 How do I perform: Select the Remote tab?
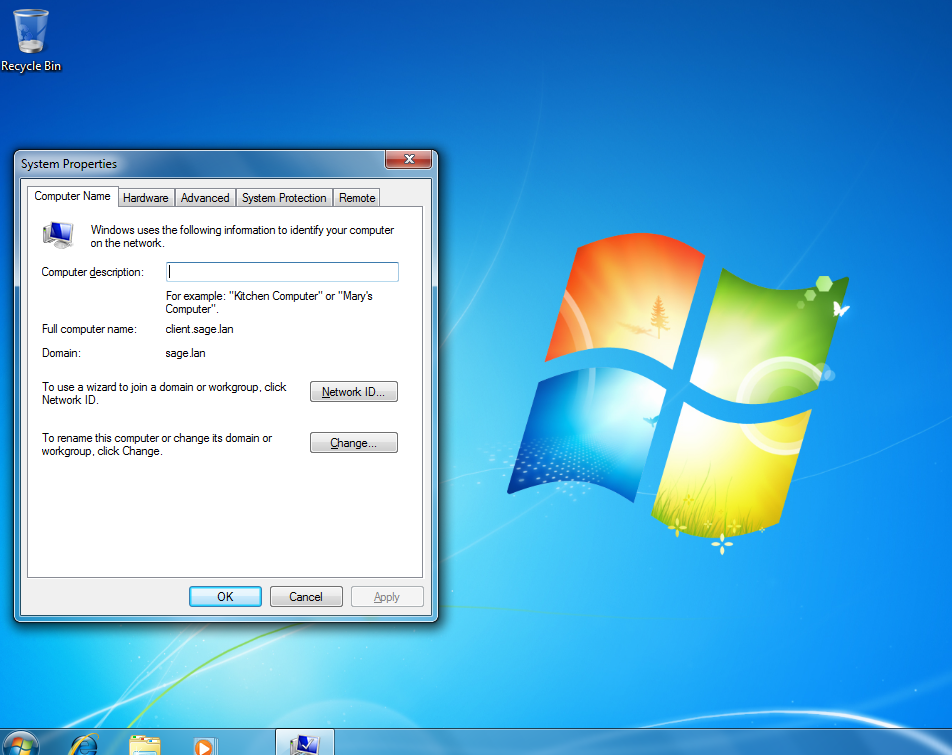click(357, 198)
